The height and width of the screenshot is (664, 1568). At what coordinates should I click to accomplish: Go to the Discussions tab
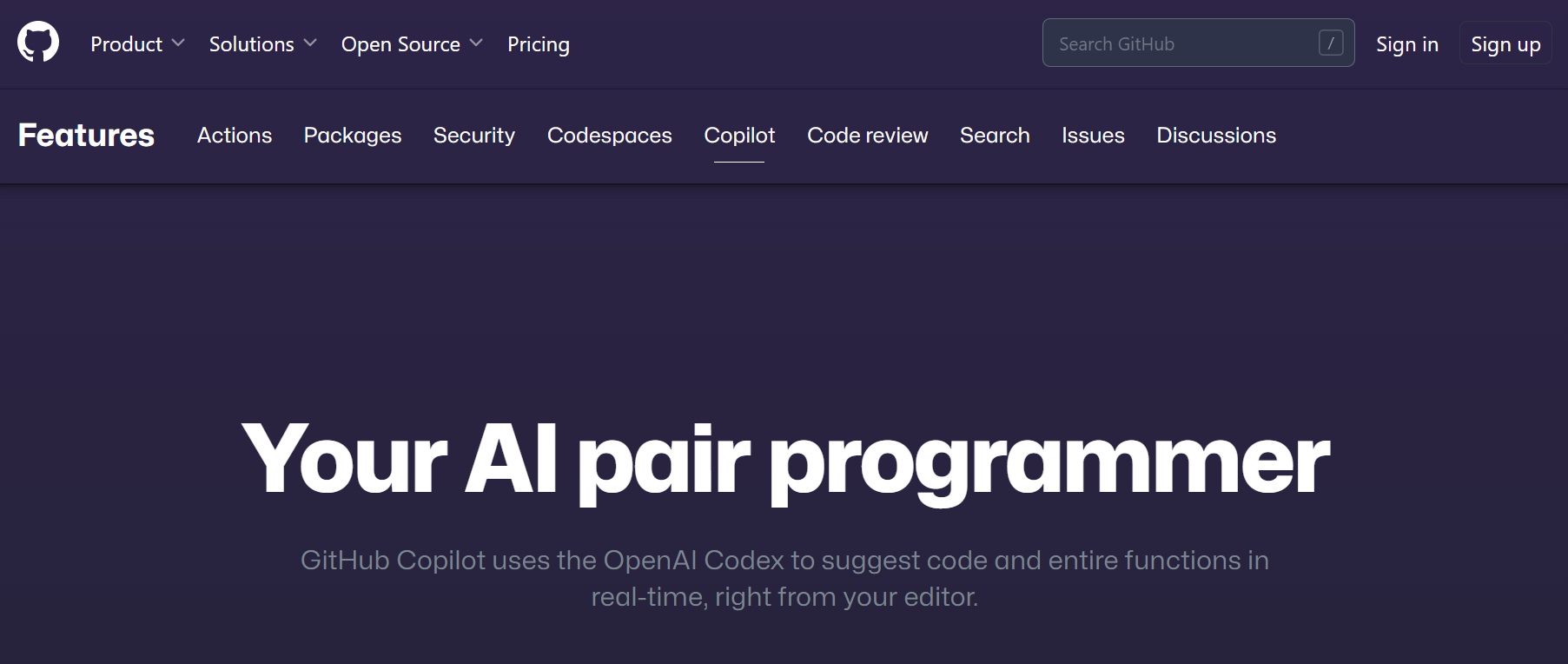click(1216, 136)
